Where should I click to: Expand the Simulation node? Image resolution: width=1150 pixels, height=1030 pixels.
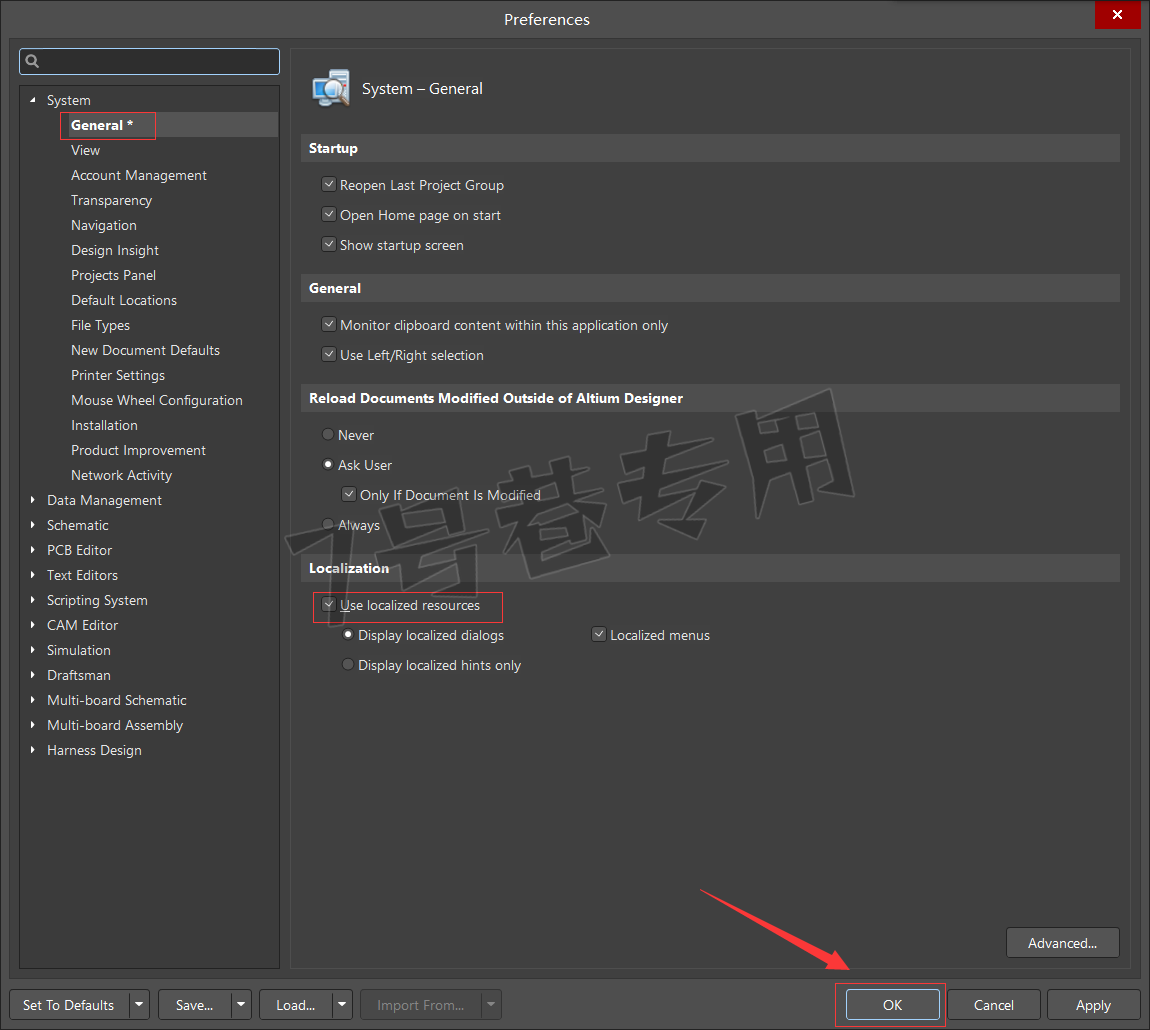point(32,650)
